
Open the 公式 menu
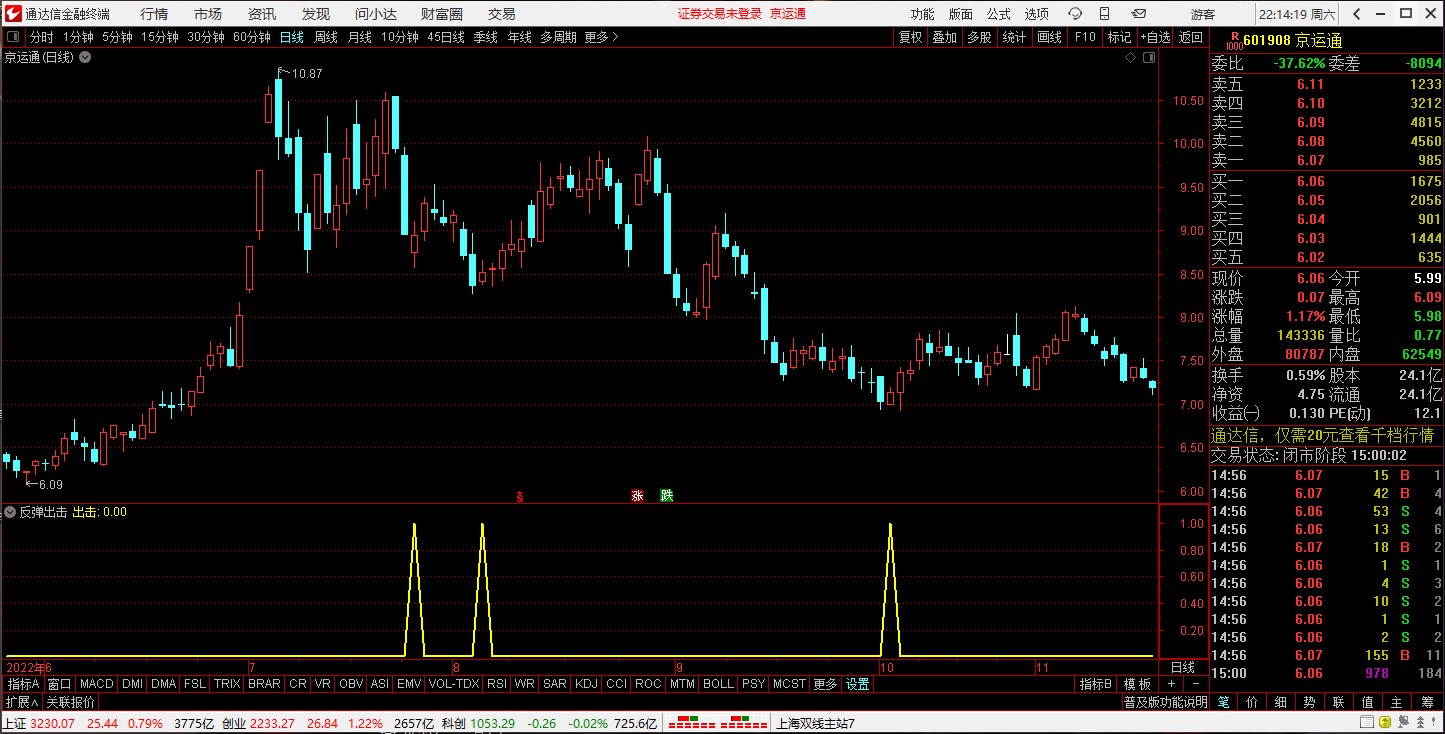tap(999, 14)
